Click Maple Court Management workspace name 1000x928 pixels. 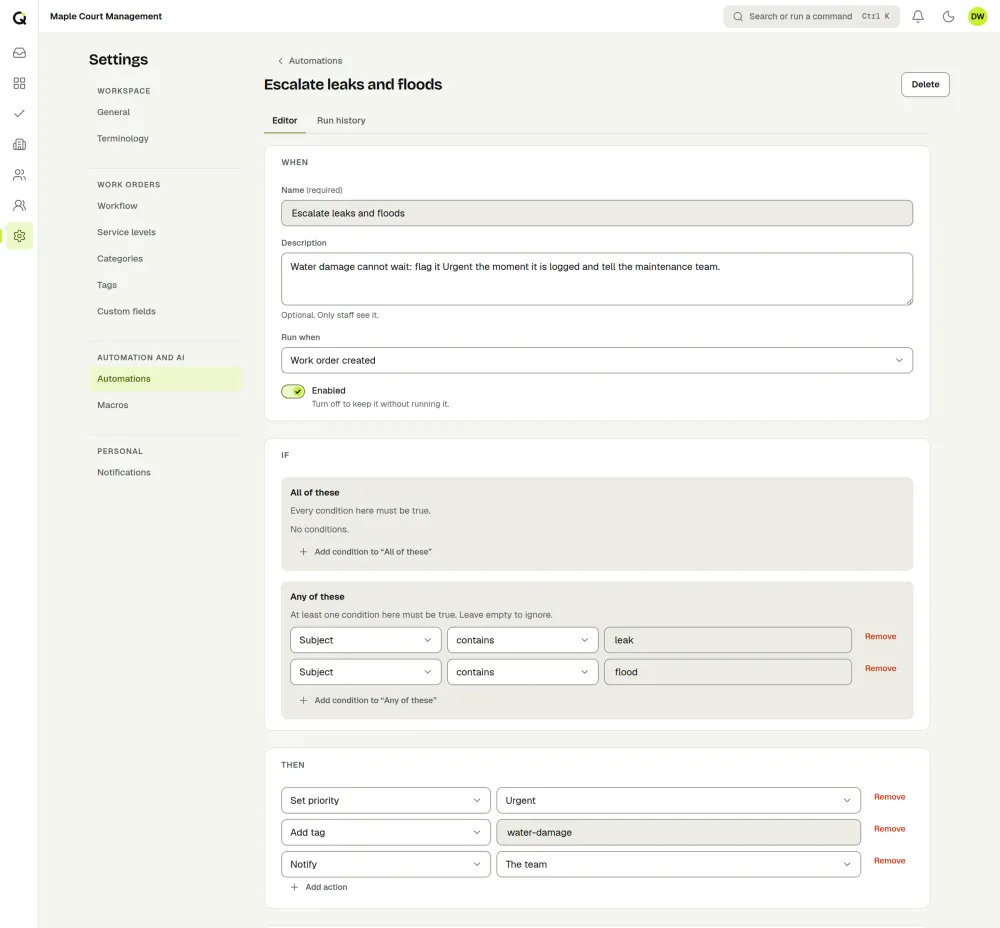click(x=106, y=17)
